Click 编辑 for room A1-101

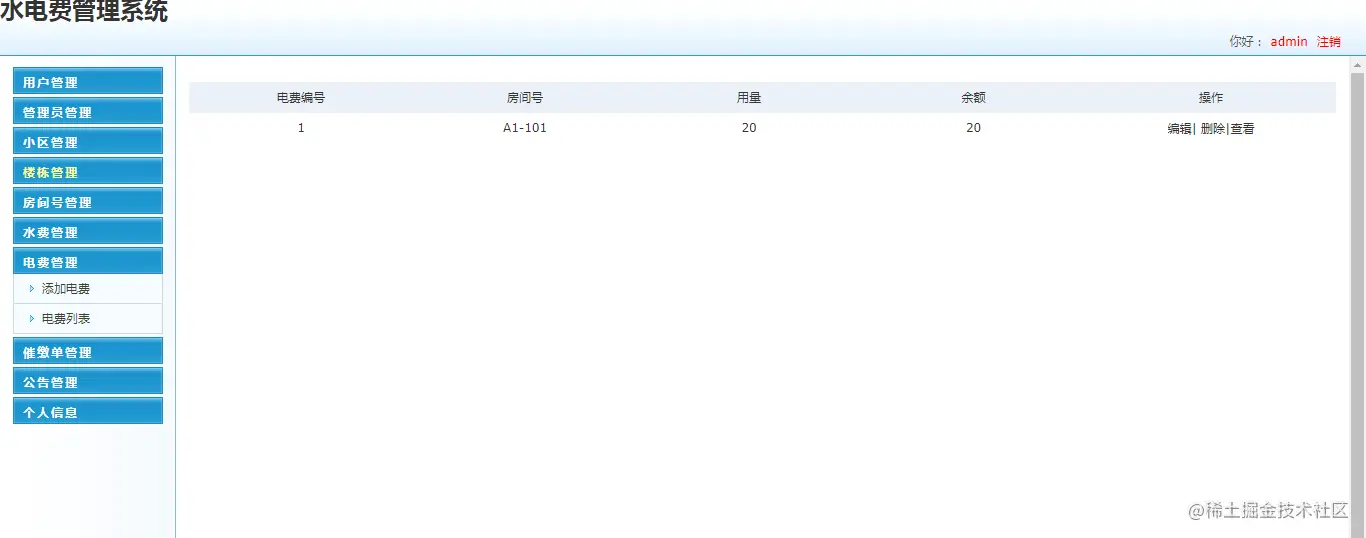click(1179, 129)
